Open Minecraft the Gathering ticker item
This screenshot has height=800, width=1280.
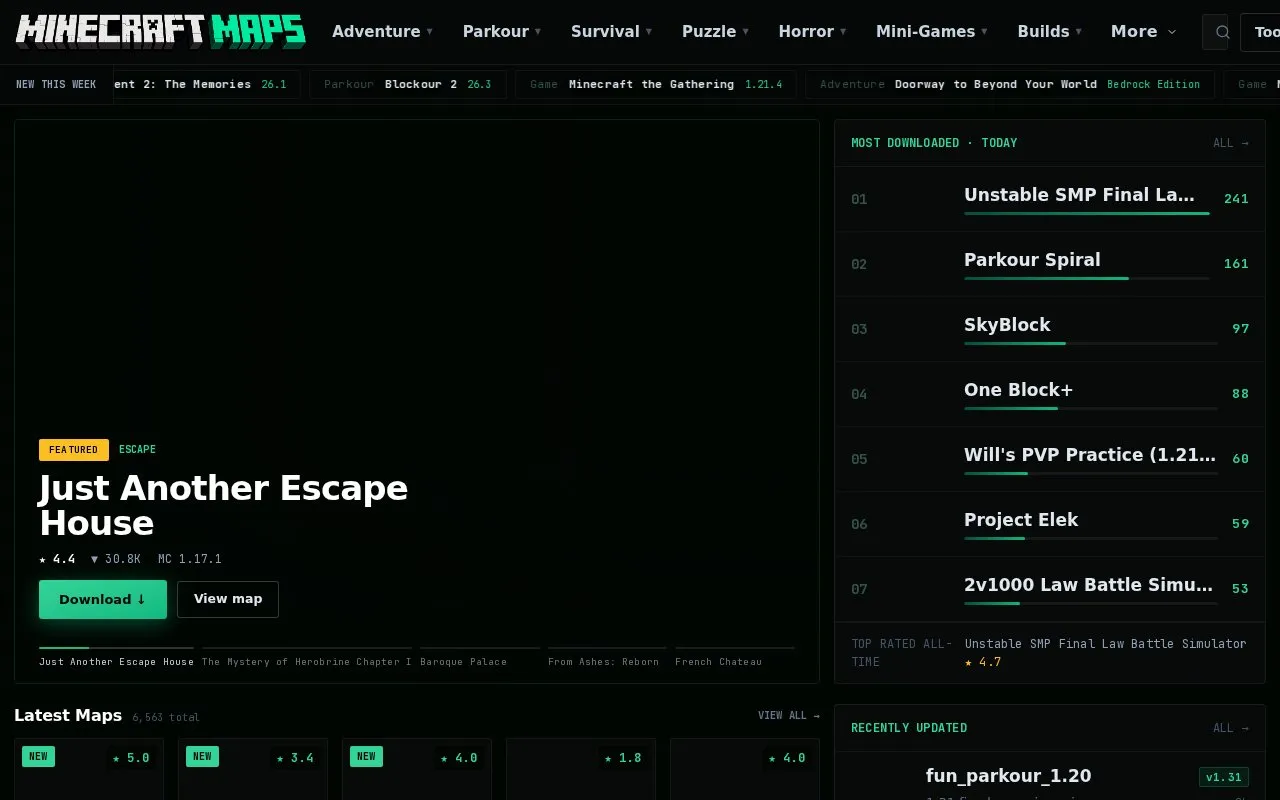pos(656,84)
